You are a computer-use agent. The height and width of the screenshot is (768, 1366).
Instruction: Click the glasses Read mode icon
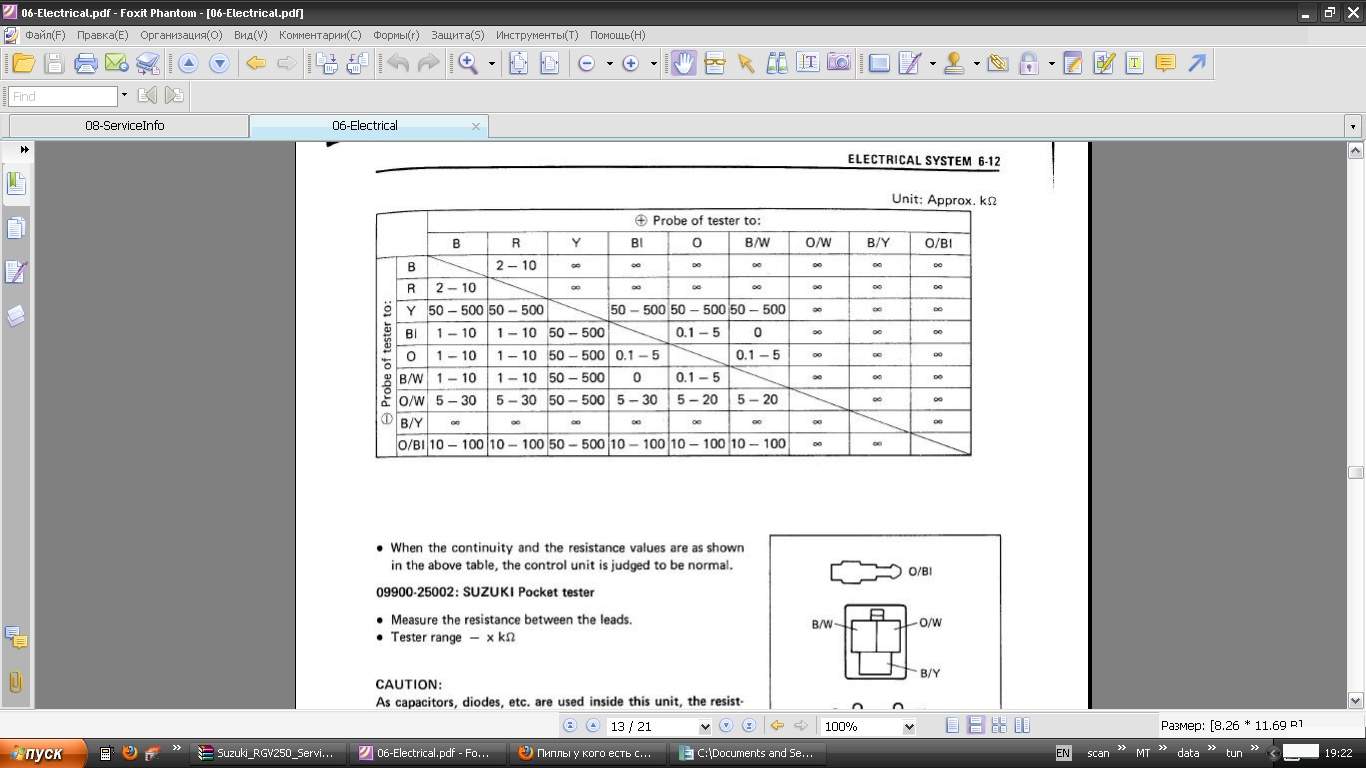tap(714, 64)
